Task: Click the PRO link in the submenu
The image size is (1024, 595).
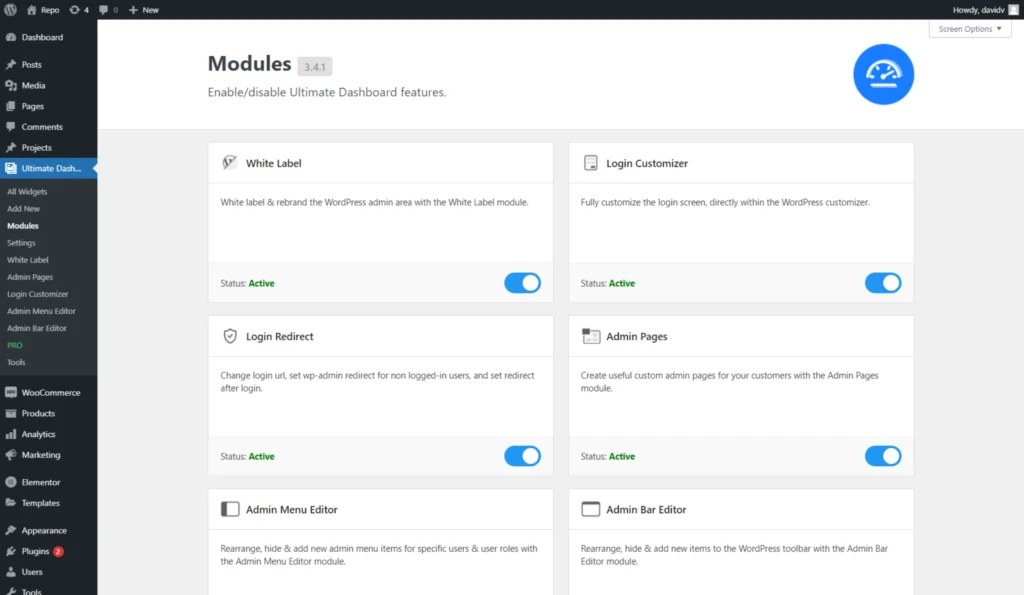Action: [x=14, y=345]
